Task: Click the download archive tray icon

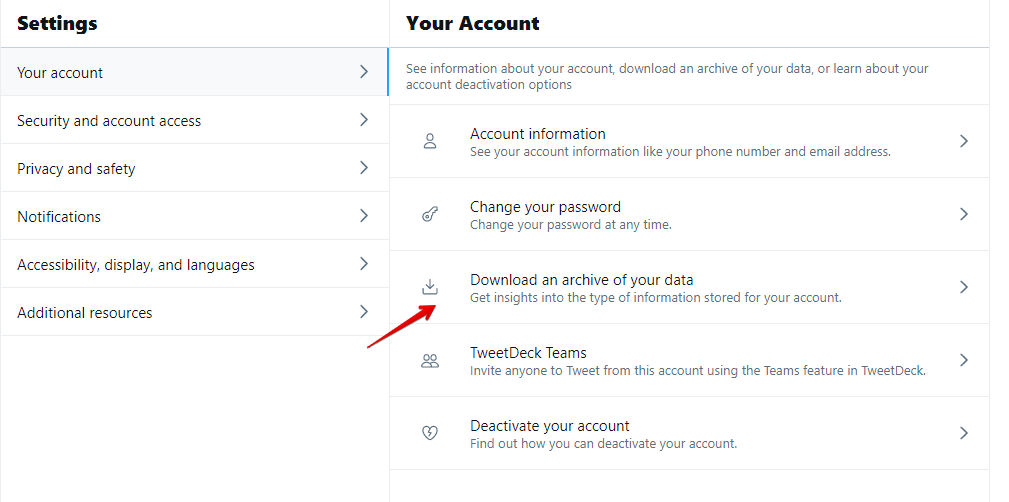Action: pos(430,288)
